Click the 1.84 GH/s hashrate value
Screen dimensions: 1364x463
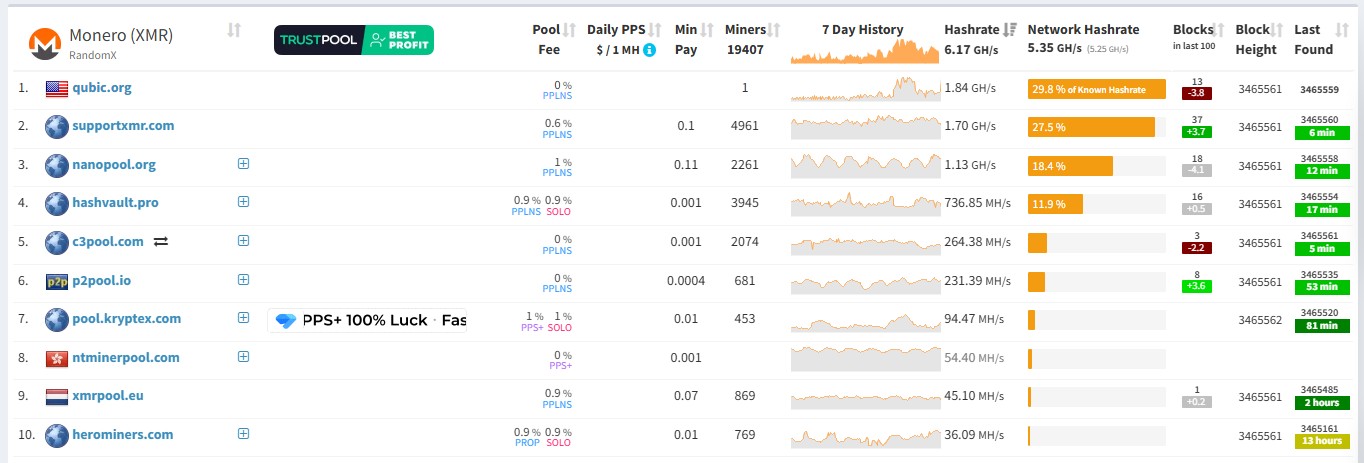point(970,88)
